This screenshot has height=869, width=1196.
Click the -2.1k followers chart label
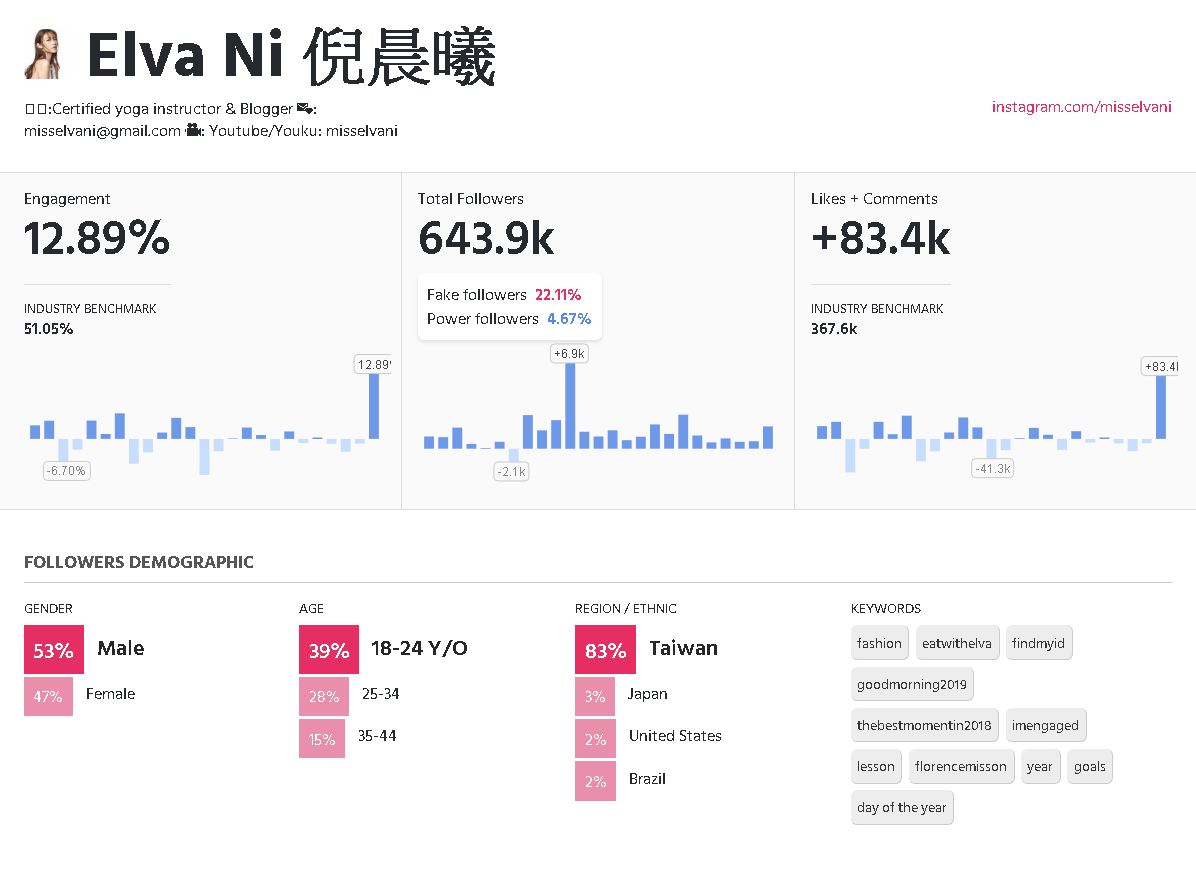(511, 471)
